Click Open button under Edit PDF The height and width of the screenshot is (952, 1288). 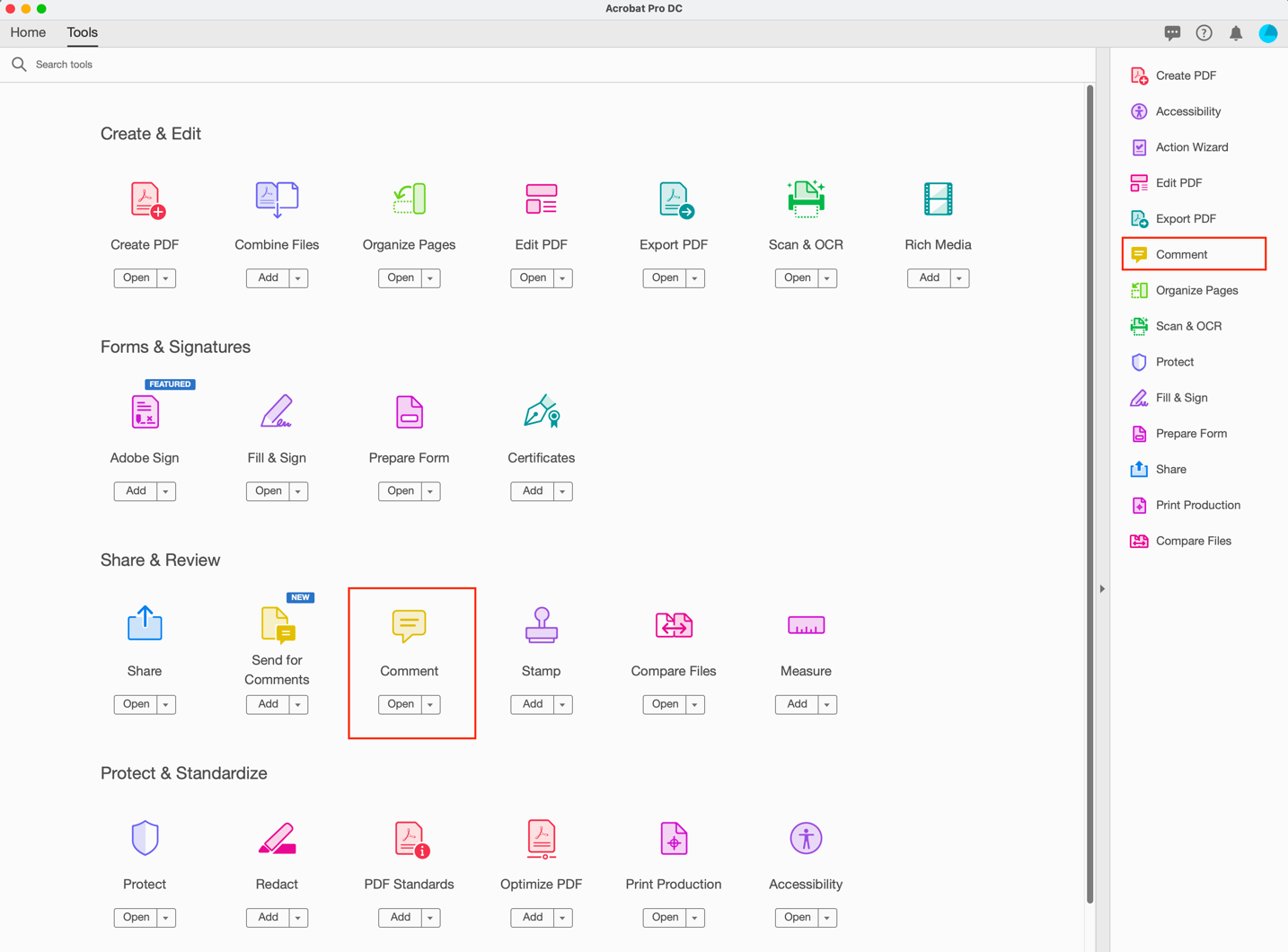point(533,278)
